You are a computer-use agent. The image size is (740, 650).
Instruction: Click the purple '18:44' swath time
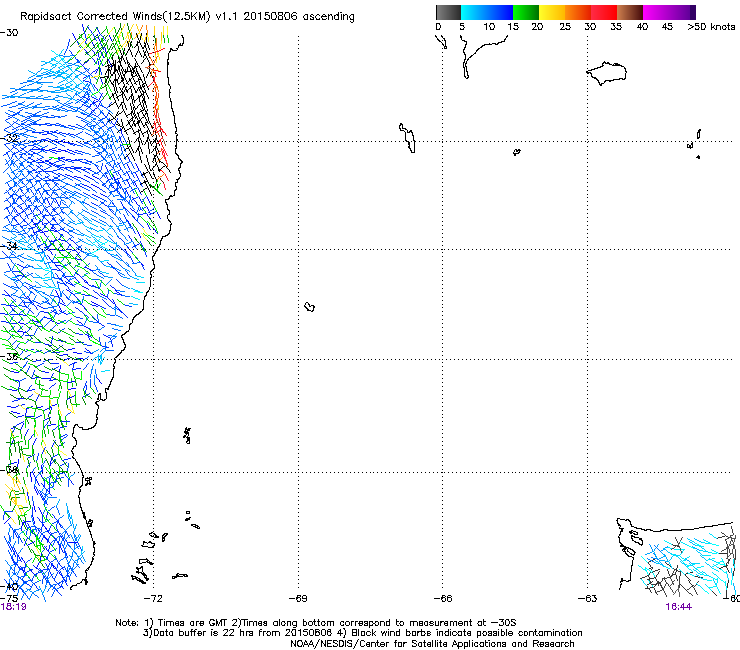point(679,607)
